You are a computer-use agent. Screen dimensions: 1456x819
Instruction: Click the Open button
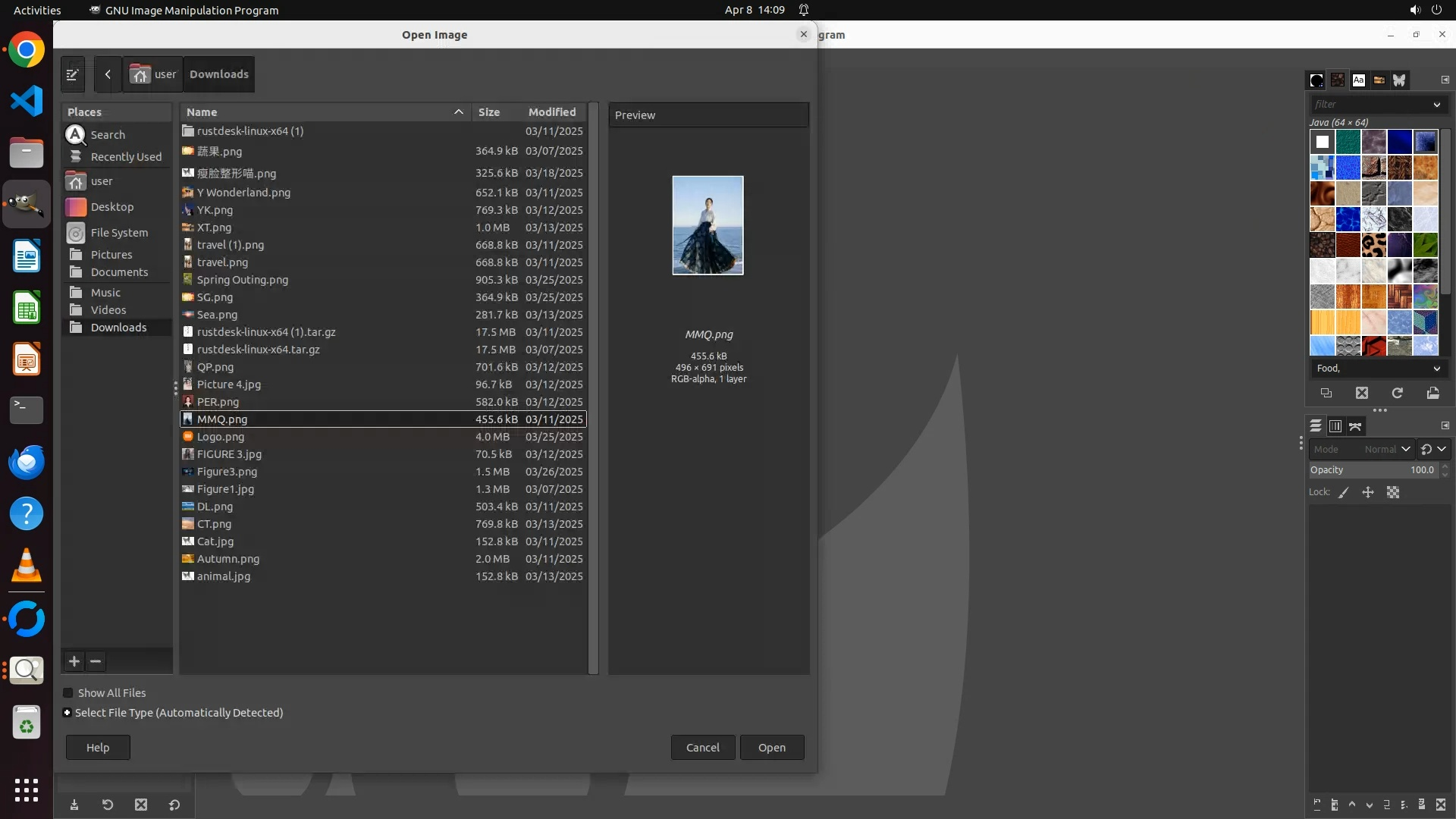point(771,748)
